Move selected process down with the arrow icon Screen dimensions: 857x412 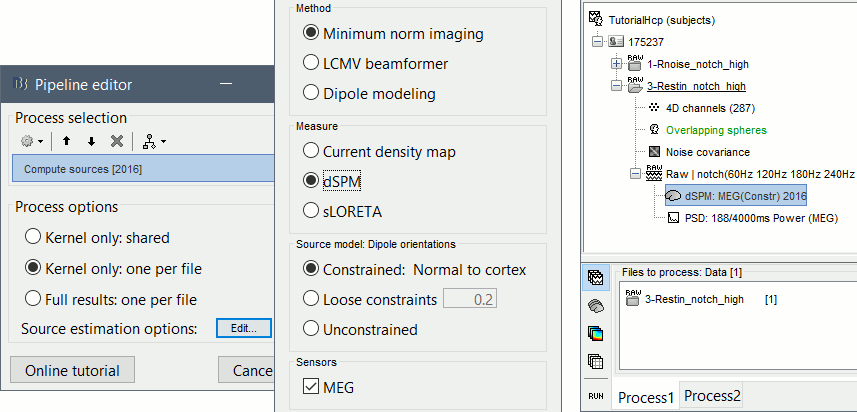91,142
